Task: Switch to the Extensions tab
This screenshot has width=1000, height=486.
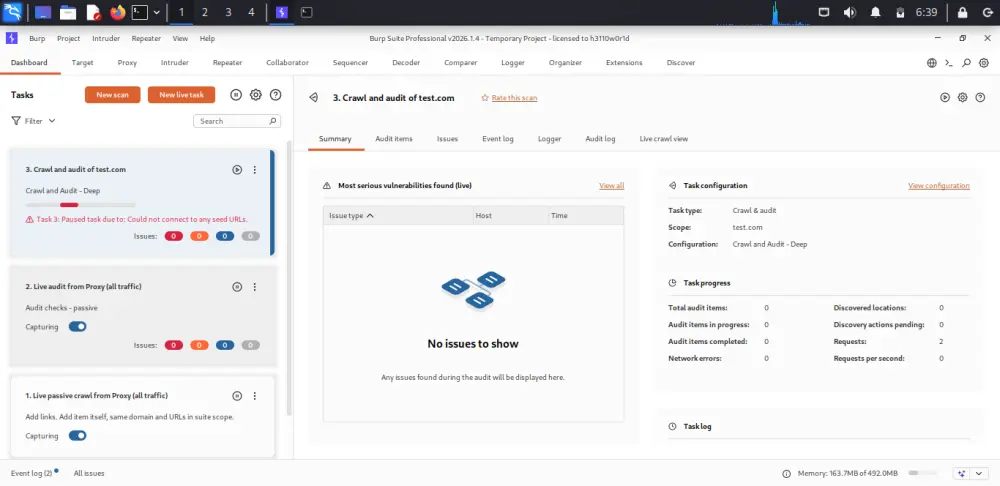Action: point(624,63)
